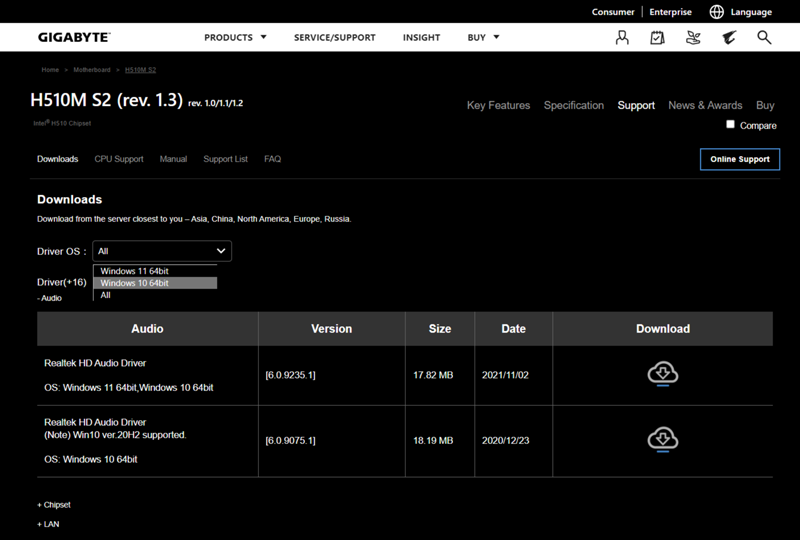Click the Driver(+16) category label
The height and width of the screenshot is (540, 800).
[62, 282]
